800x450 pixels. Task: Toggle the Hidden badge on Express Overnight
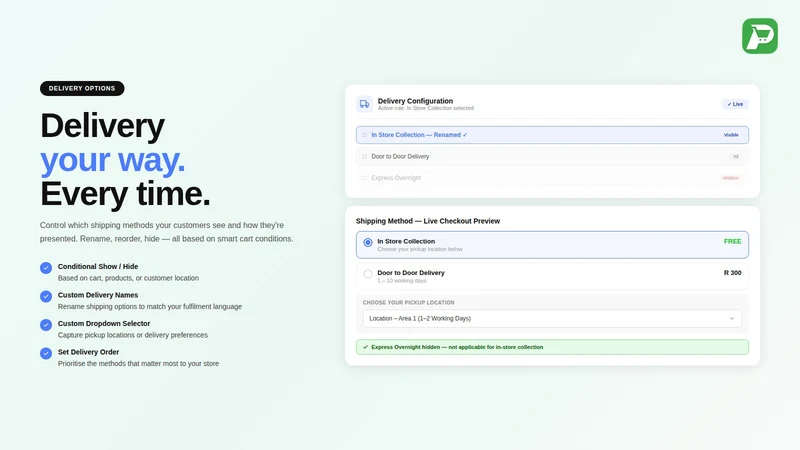(731, 178)
